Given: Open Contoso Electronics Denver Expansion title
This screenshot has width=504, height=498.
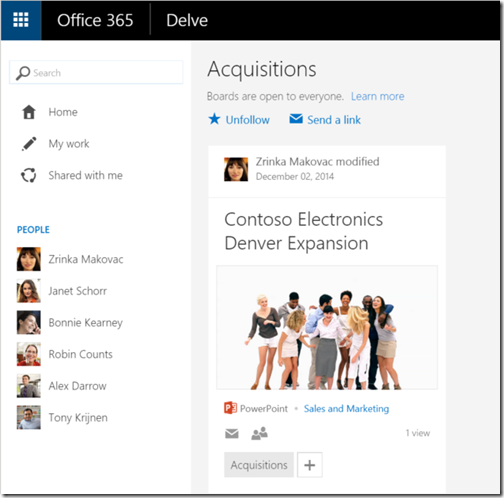Looking at the screenshot, I should 303,231.
